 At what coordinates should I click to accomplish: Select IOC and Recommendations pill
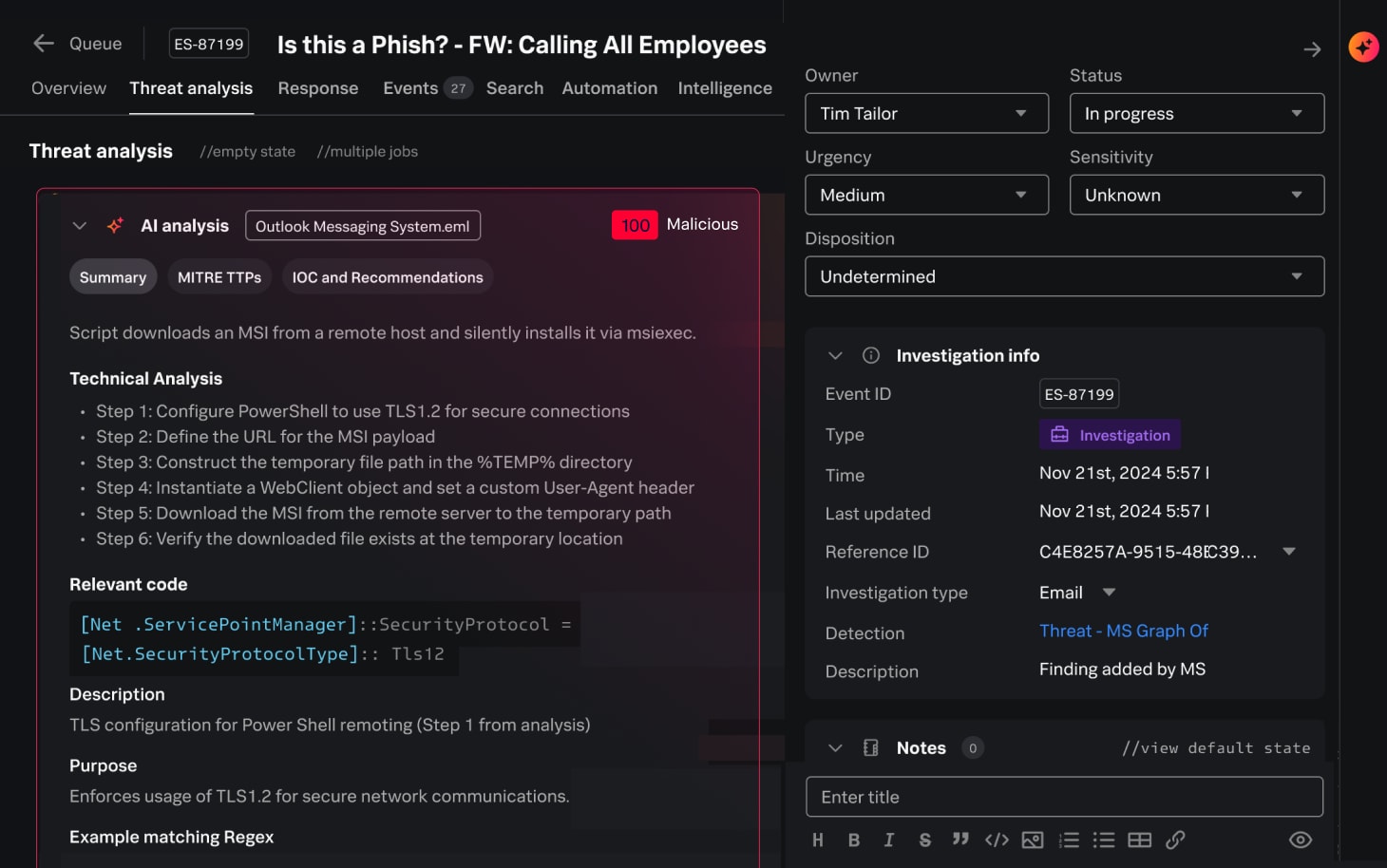pyautogui.click(x=388, y=276)
